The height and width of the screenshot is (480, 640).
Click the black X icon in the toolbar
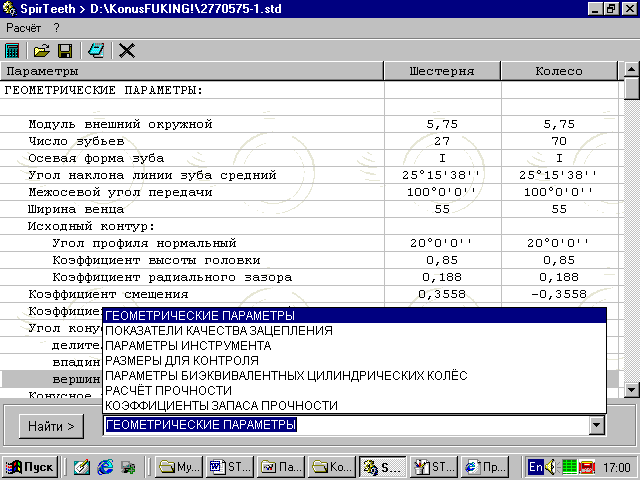pos(127,50)
